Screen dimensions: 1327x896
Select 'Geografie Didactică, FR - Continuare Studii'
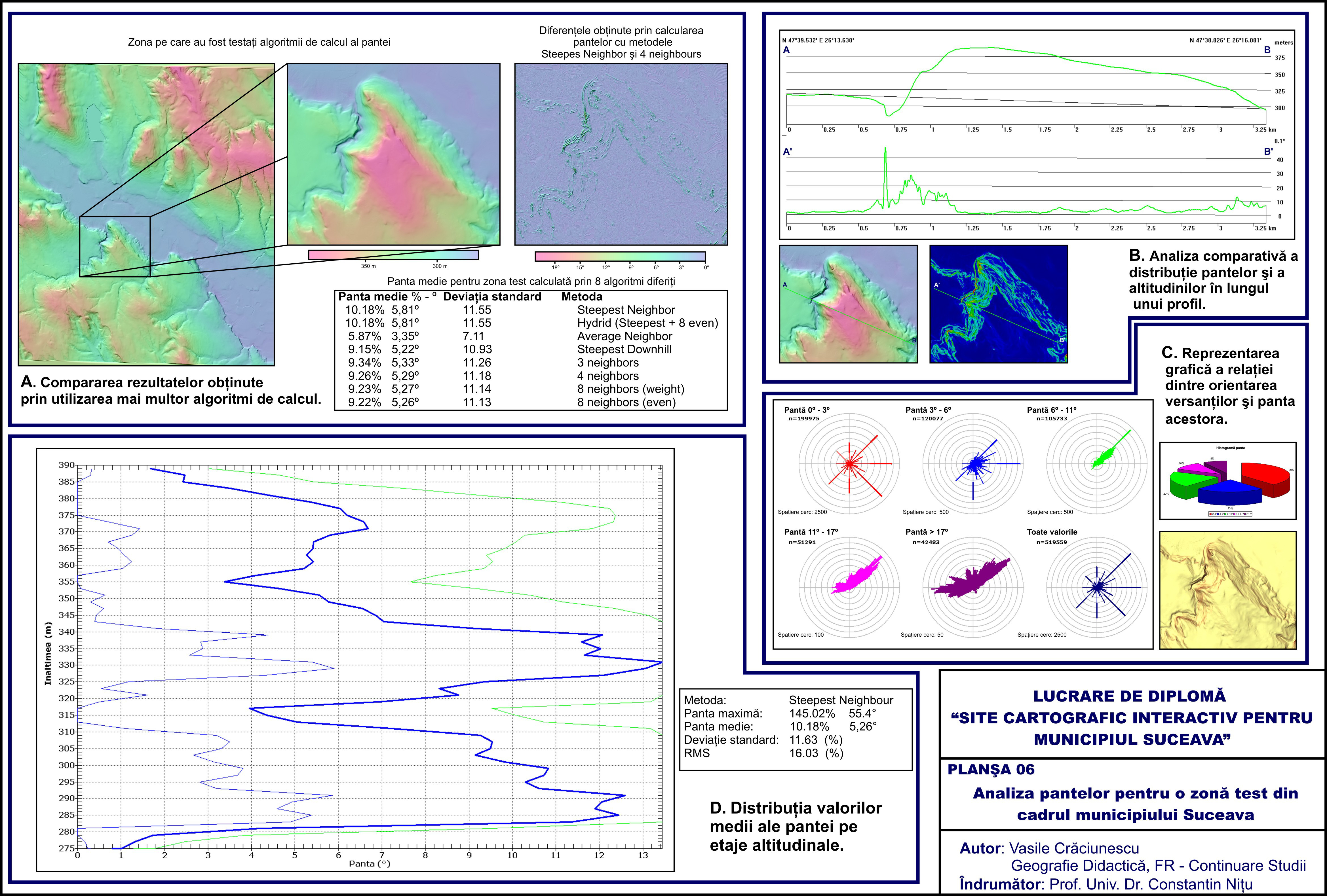1159,866
